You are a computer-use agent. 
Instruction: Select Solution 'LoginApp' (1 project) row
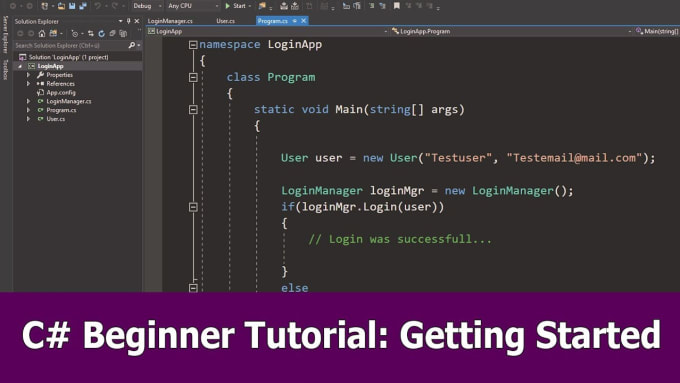pyautogui.click(x=78, y=57)
